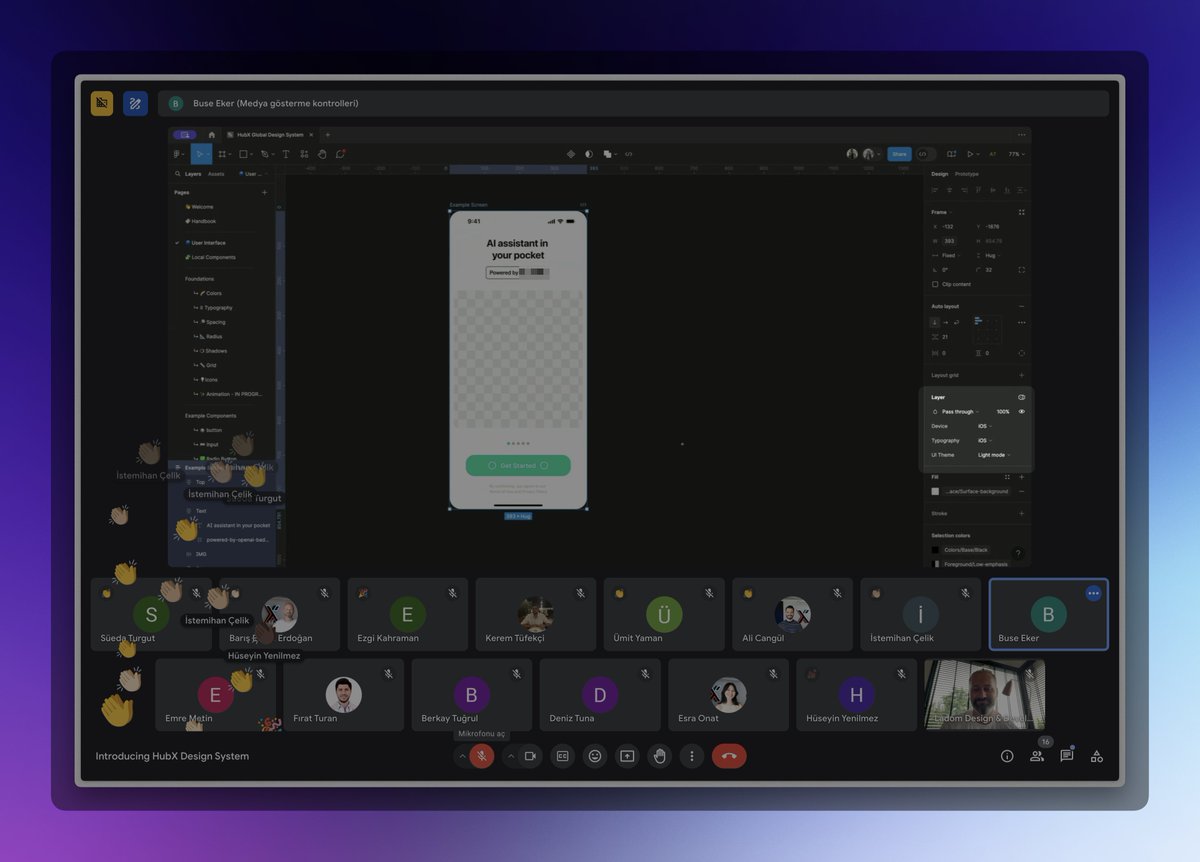Click the Present play button in Figma
The image size is (1200, 862).
point(970,154)
